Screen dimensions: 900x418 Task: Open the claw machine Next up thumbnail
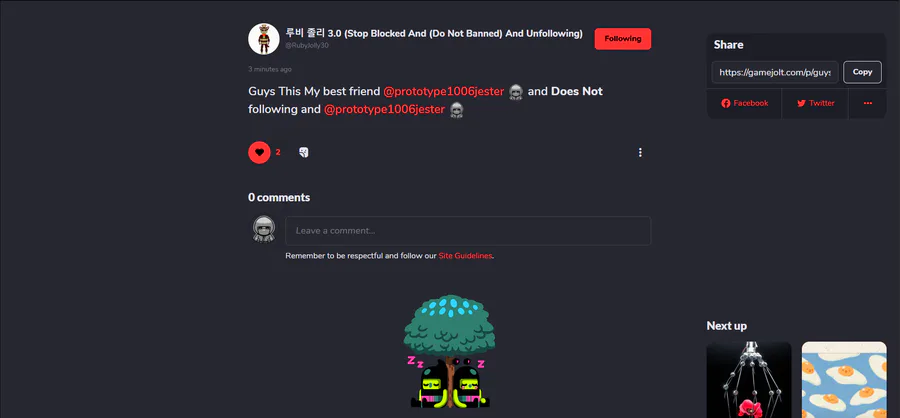[748, 380]
